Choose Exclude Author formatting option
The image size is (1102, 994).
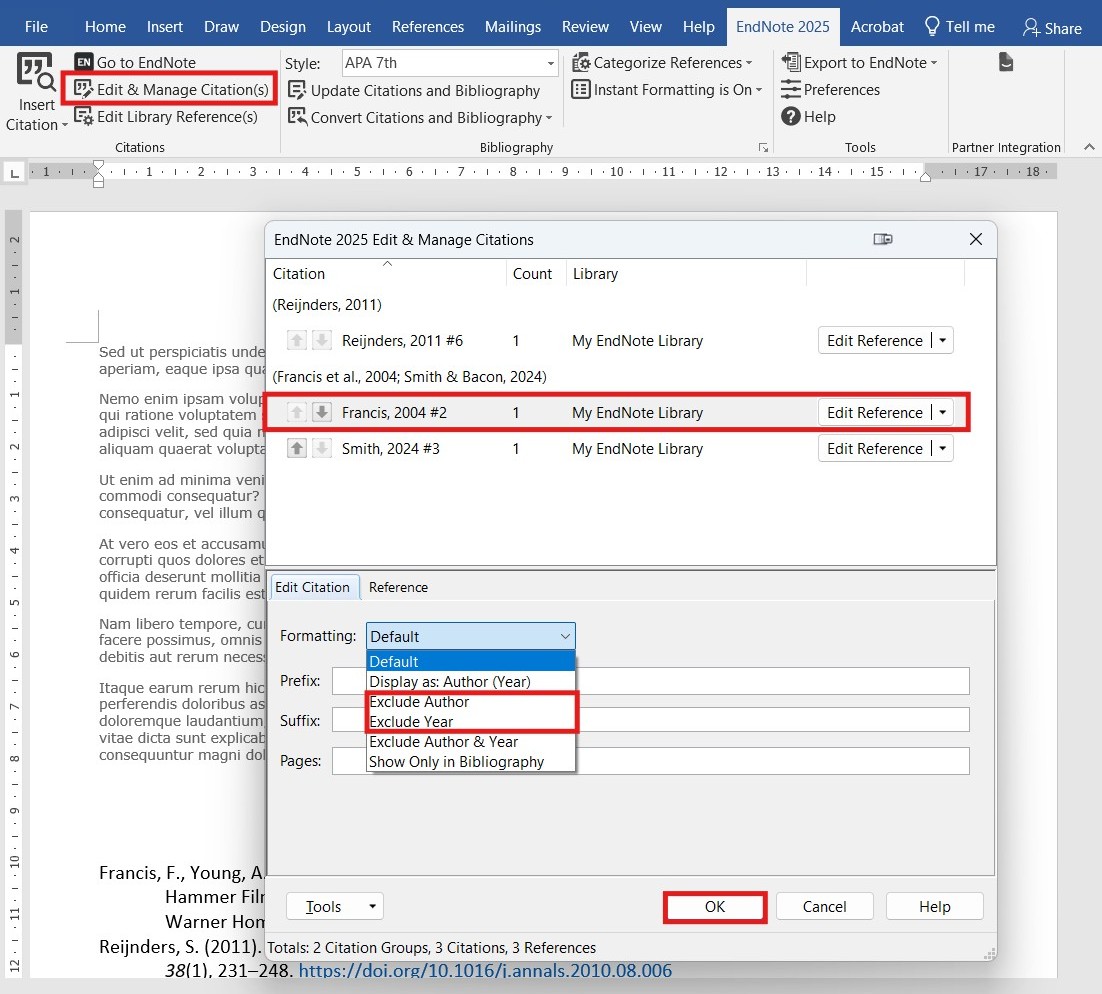pos(470,702)
